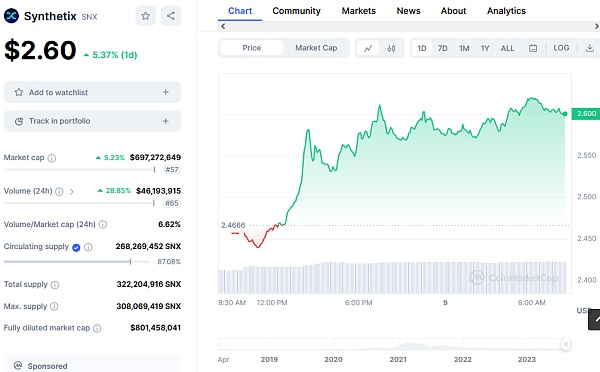Select the line chart view icon
Image resolution: width=600 pixels, height=372 pixels.
(368, 48)
